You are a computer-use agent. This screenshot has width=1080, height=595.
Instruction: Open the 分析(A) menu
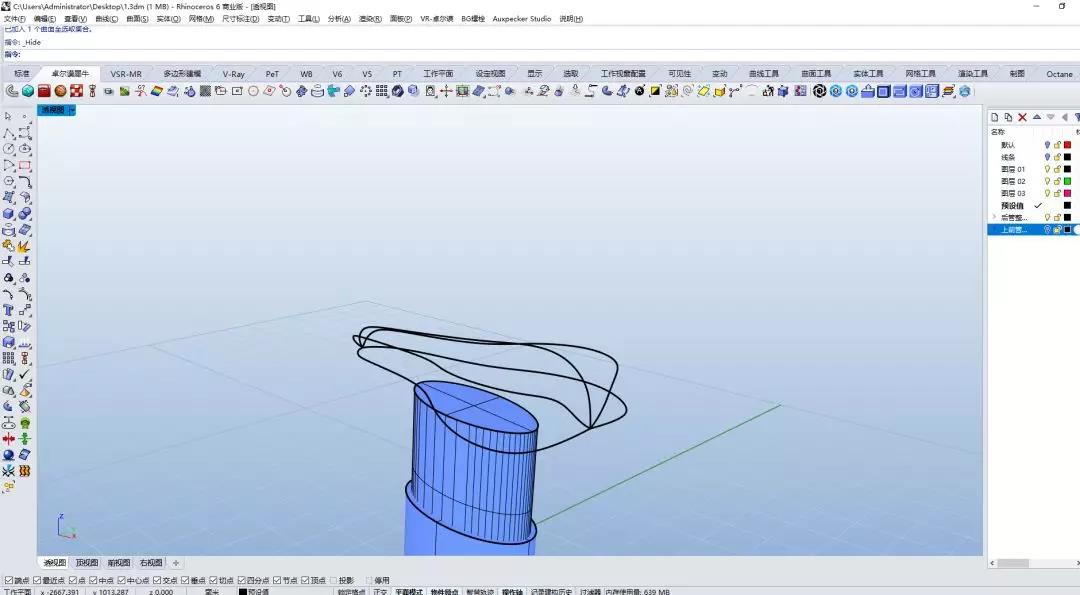(339, 19)
